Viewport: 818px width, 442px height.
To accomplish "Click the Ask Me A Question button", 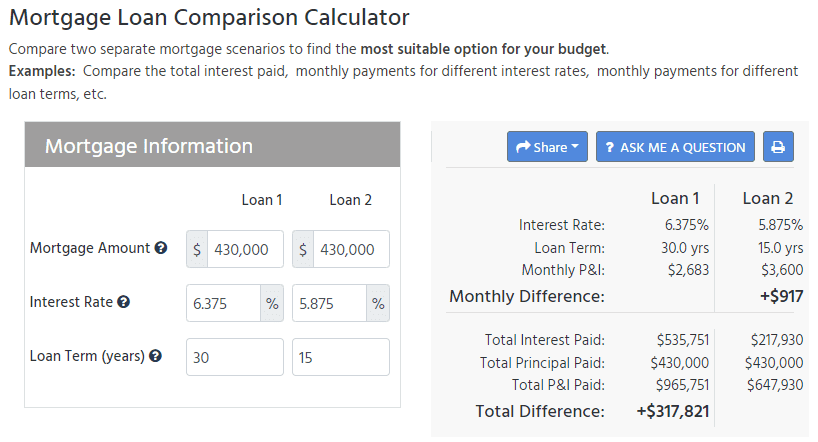I will point(675,147).
